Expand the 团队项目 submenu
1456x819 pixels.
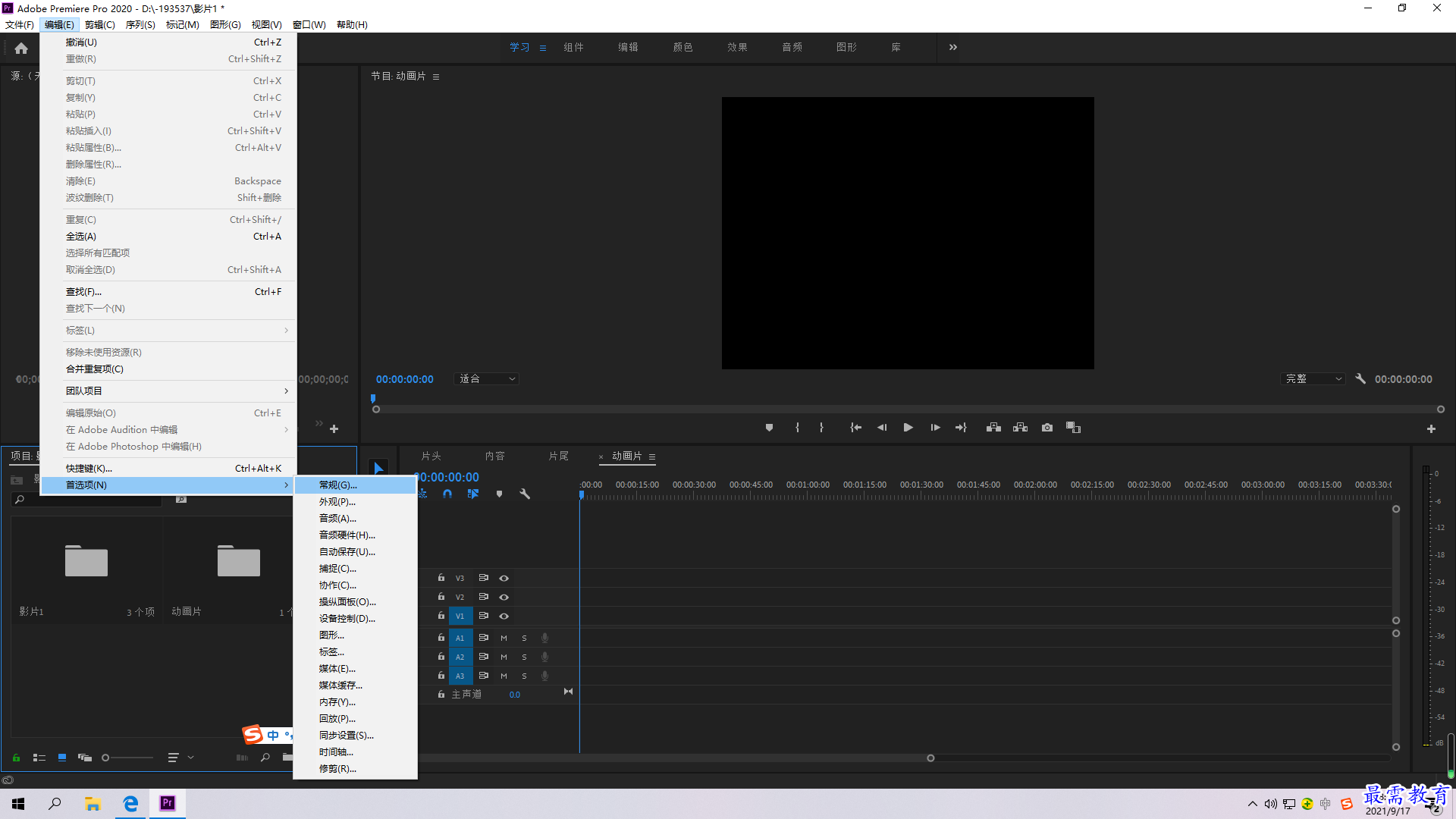[168, 391]
